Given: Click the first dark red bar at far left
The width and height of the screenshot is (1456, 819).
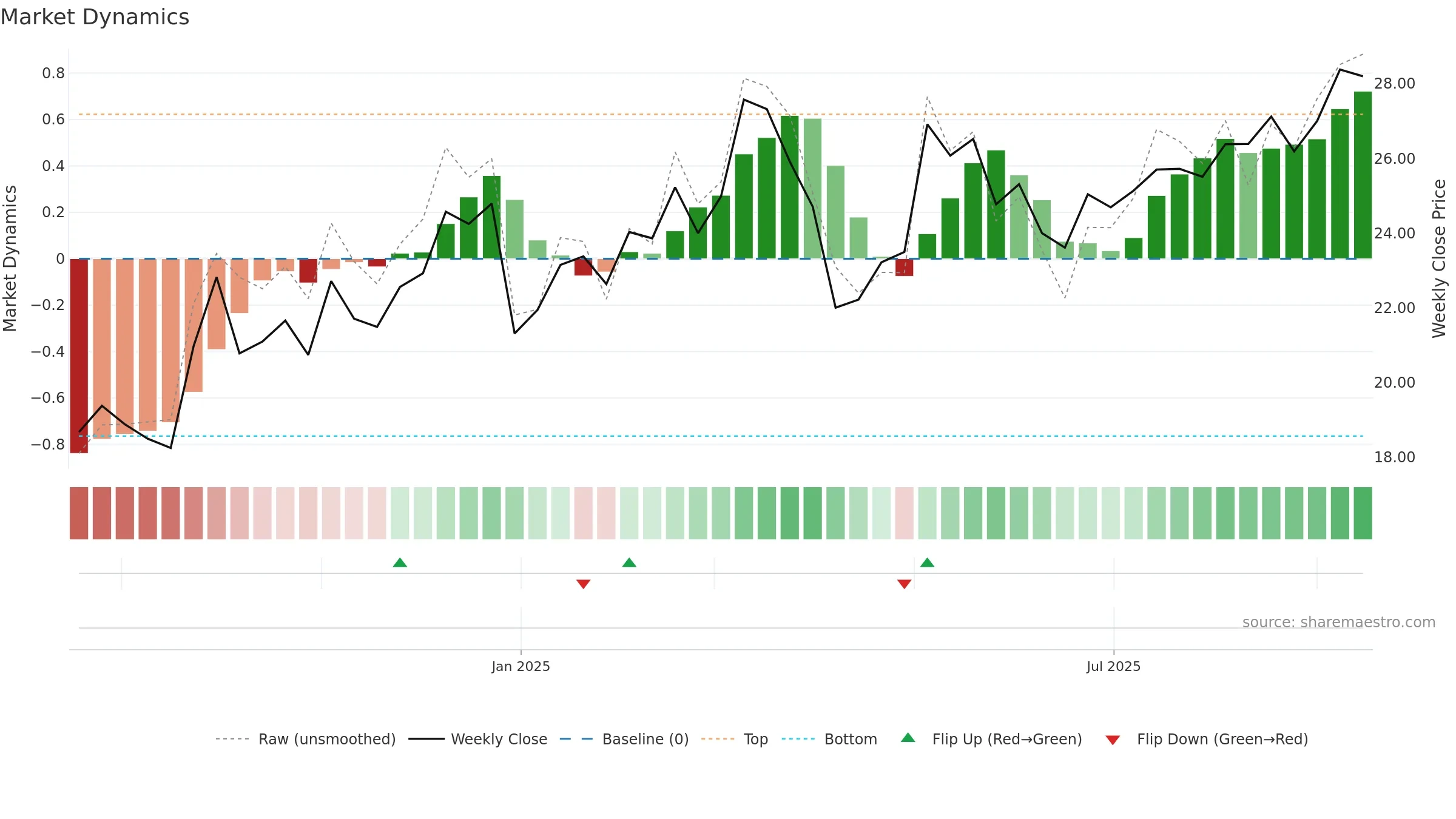Looking at the screenshot, I should [79, 356].
